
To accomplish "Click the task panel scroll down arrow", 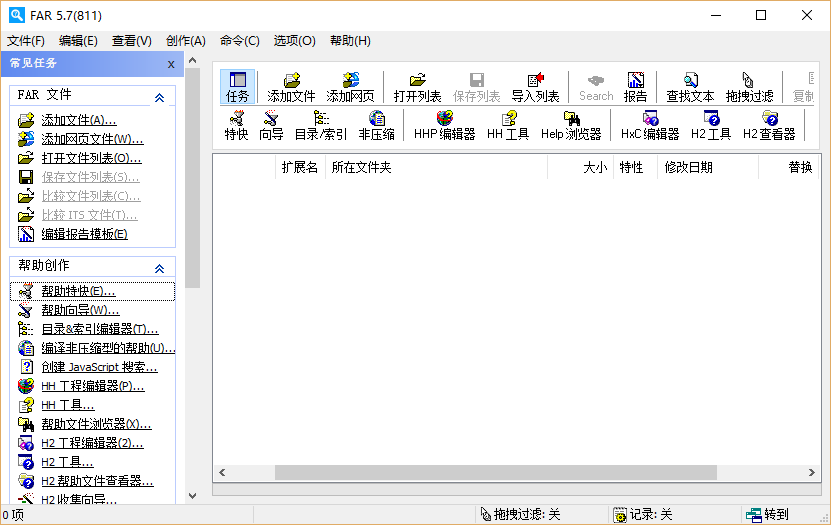I will pyautogui.click(x=192, y=496).
